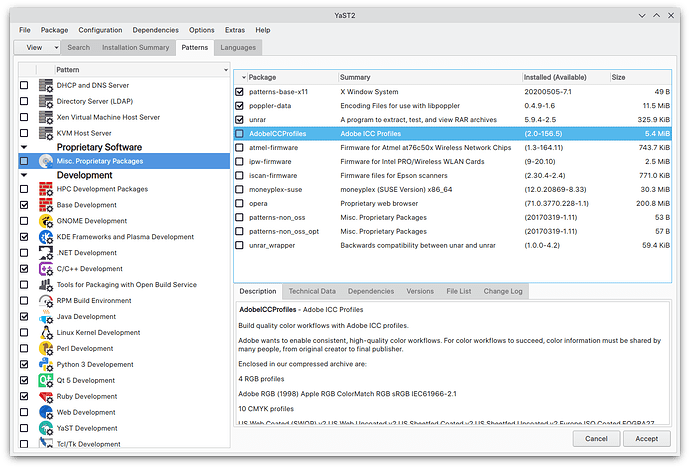The image size is (690, 468).
Task: Switch to the Search tab
Action: tap(78, 48)
